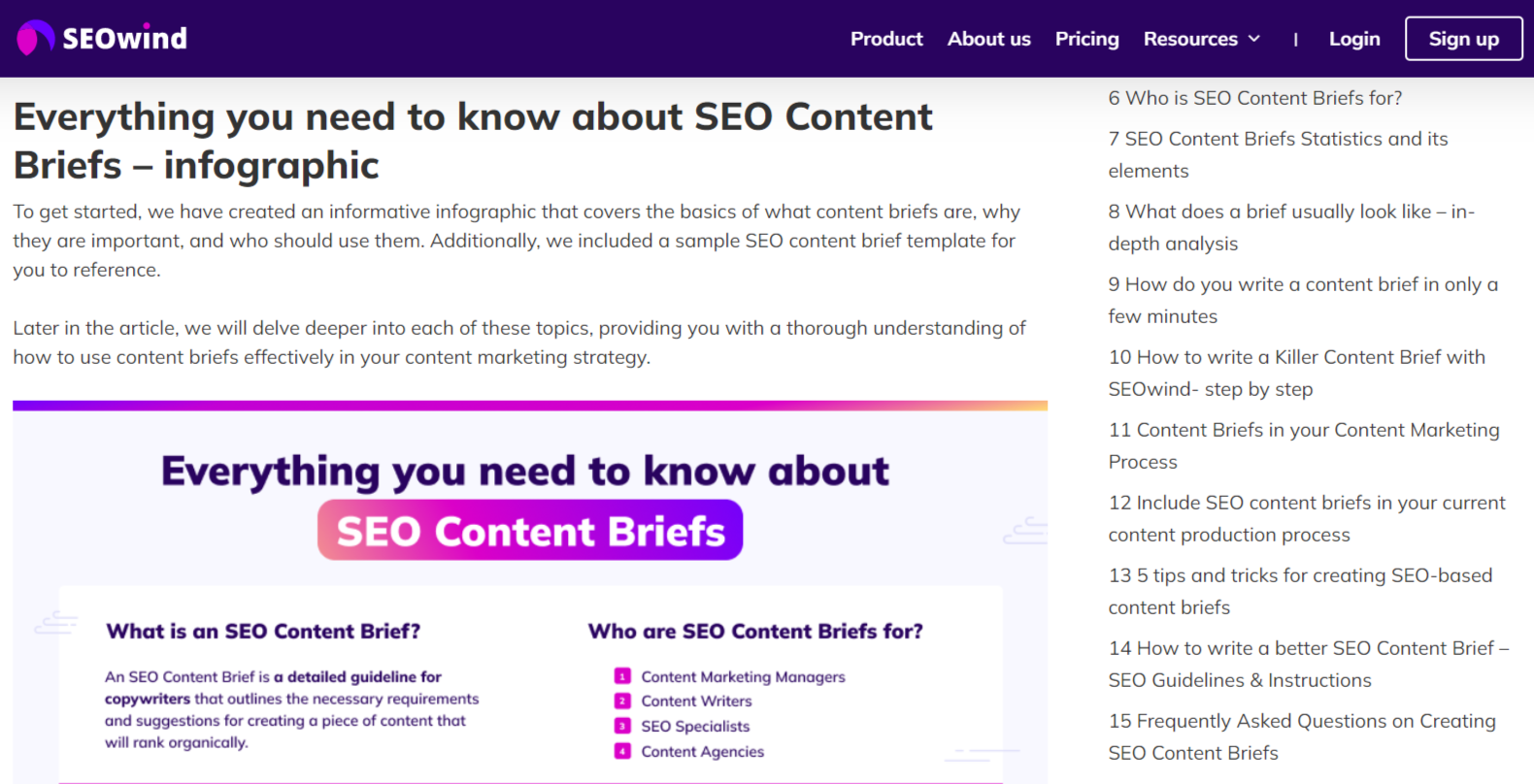
Task: Click the 'What is an SEO Content Brief?' heading
Action: pyautogui.click(x=263, y=632)
